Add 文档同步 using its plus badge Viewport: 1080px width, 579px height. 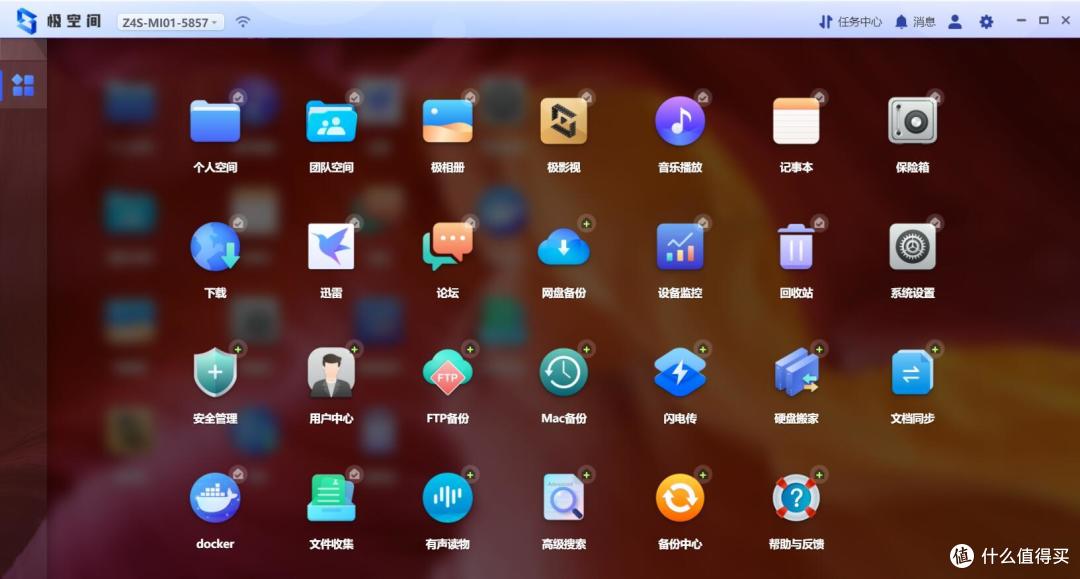[x=935, y=349]
